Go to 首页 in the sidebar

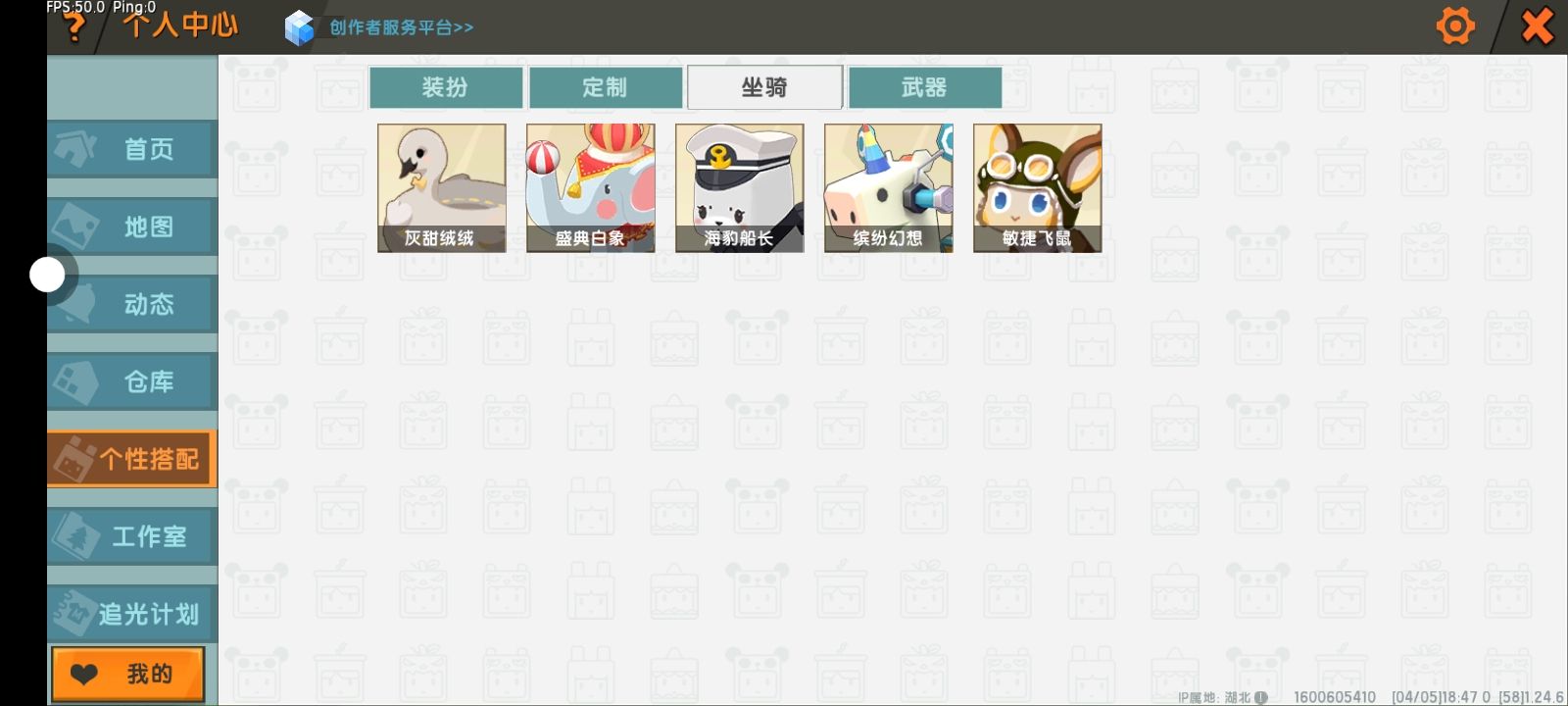132,149
